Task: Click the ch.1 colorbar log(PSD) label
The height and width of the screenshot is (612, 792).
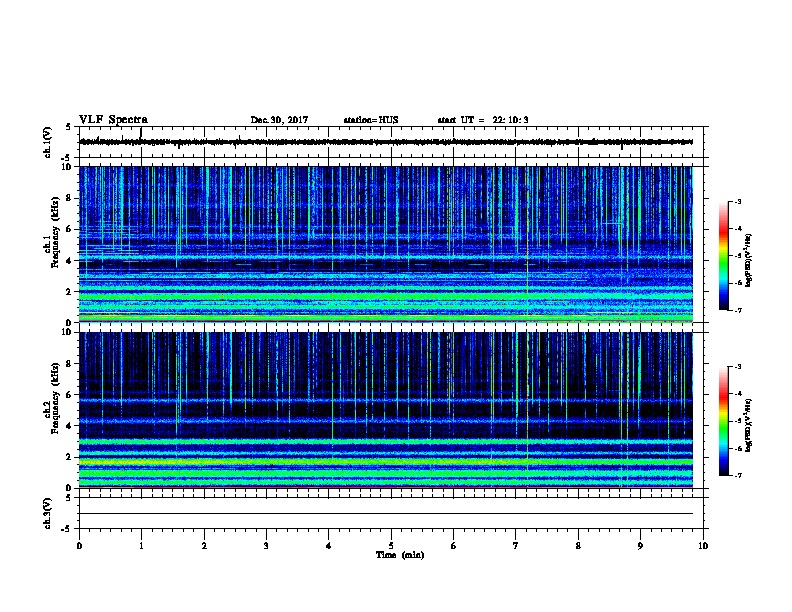Action: tap(748, 261)
